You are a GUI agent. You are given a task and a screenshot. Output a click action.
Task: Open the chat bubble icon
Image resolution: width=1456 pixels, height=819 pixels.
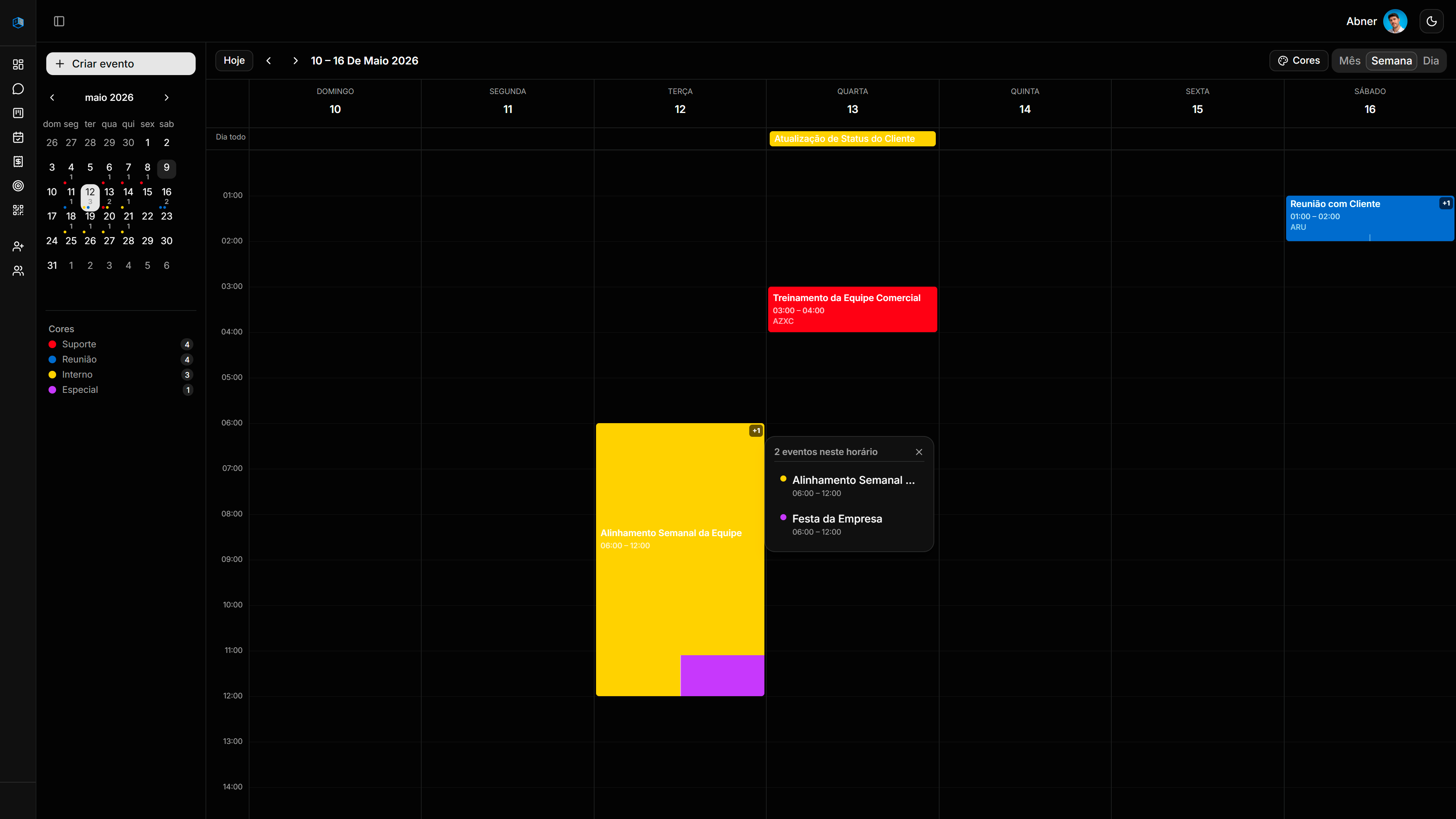pos(18,89)
